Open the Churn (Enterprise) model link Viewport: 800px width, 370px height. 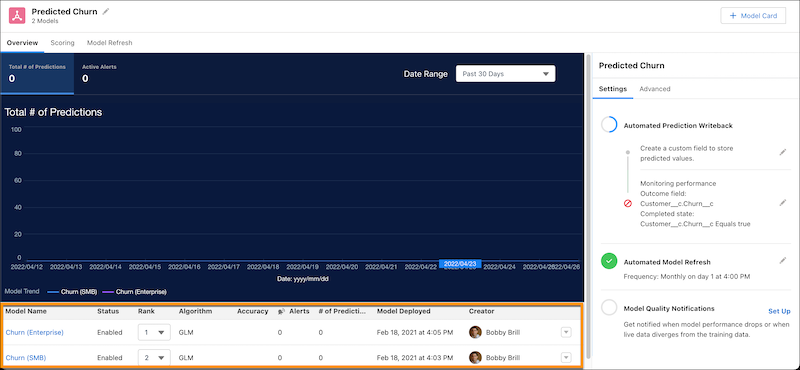[35, 332]
